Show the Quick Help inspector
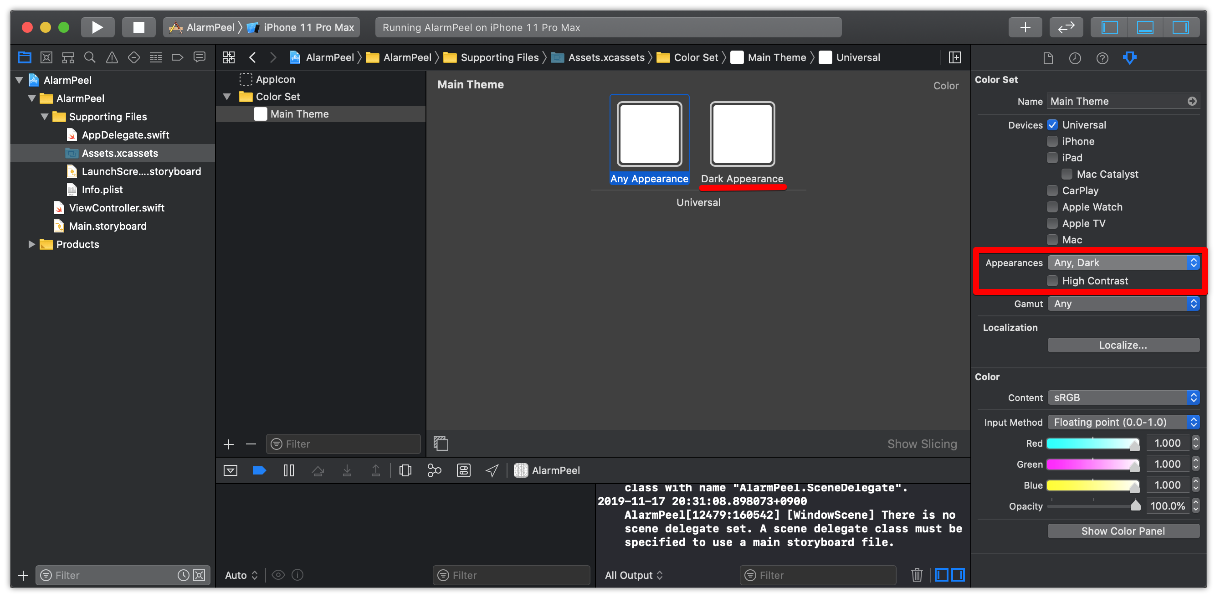 (1102, 58)
